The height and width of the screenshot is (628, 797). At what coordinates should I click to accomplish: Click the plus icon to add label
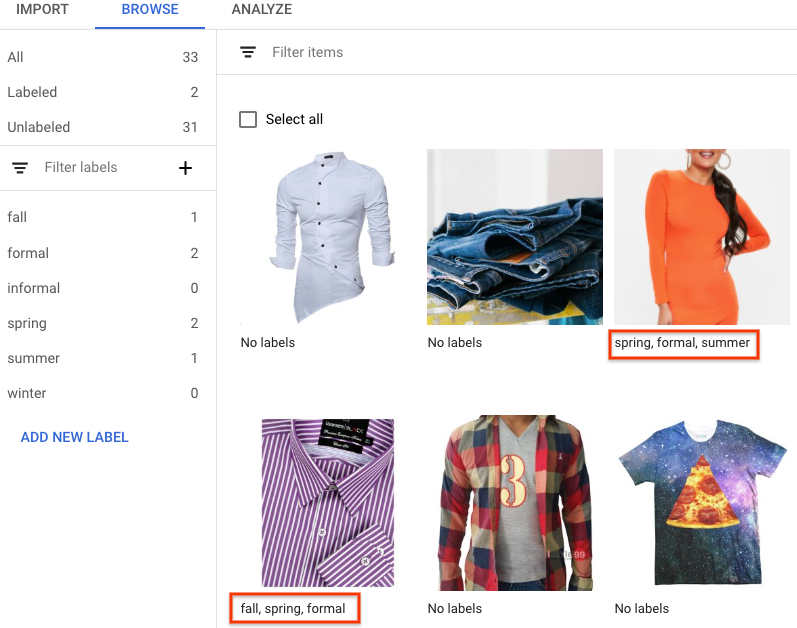(x=185, y=168)
